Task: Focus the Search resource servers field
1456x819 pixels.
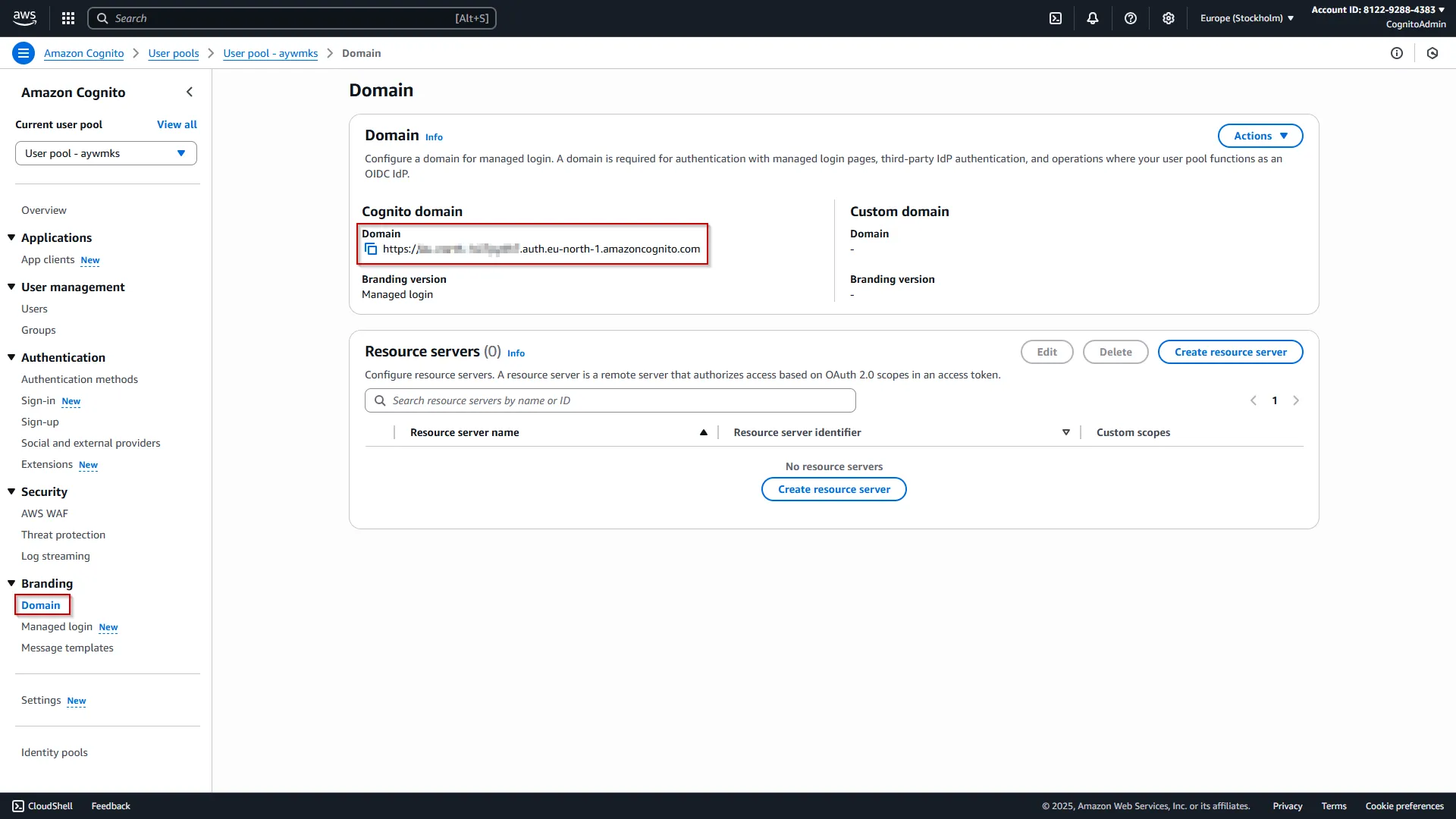Action: pos(610,400)
